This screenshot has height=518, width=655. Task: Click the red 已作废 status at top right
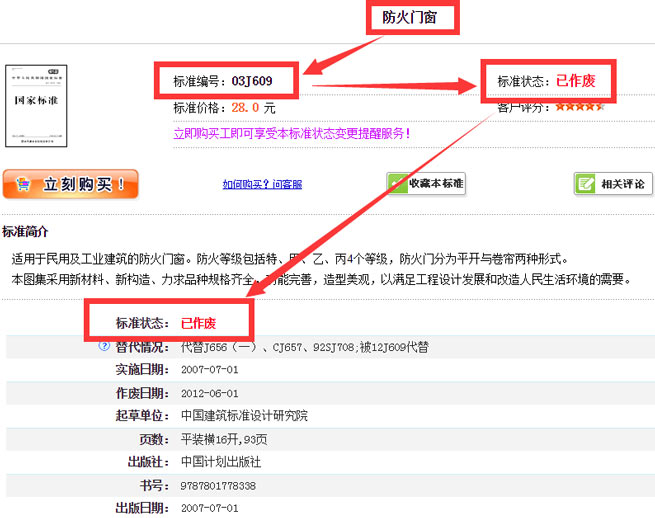575,81
